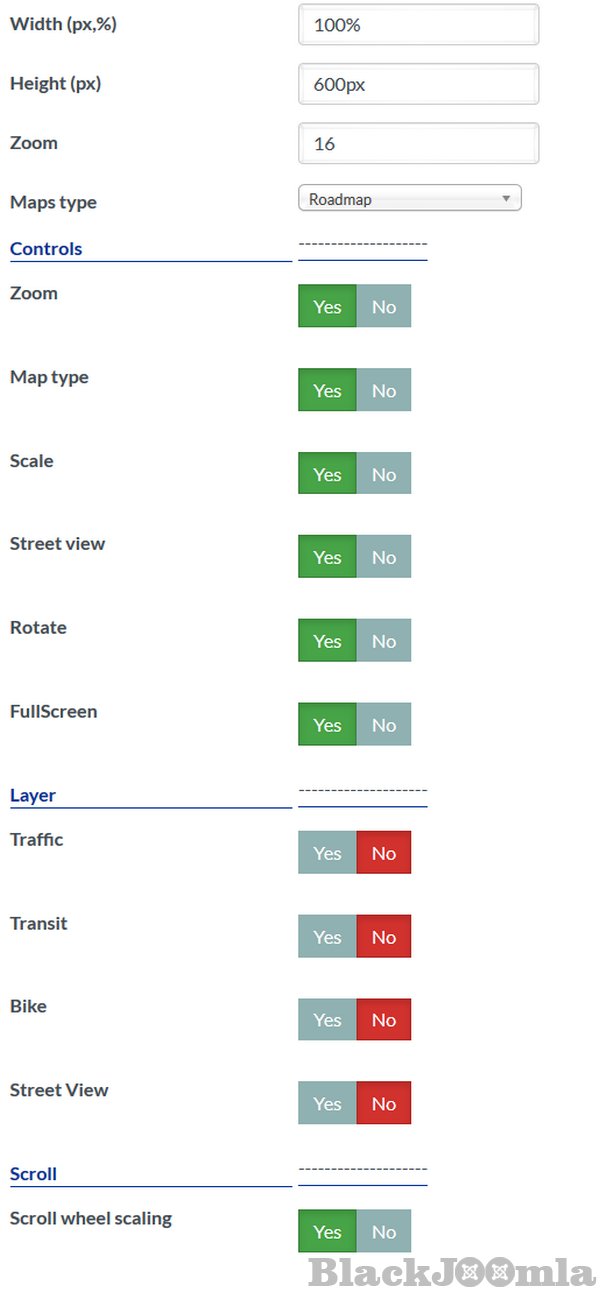Disable the FullScreen control
Viewport: 600px width, 1292px height.
[x=384, y=725]
